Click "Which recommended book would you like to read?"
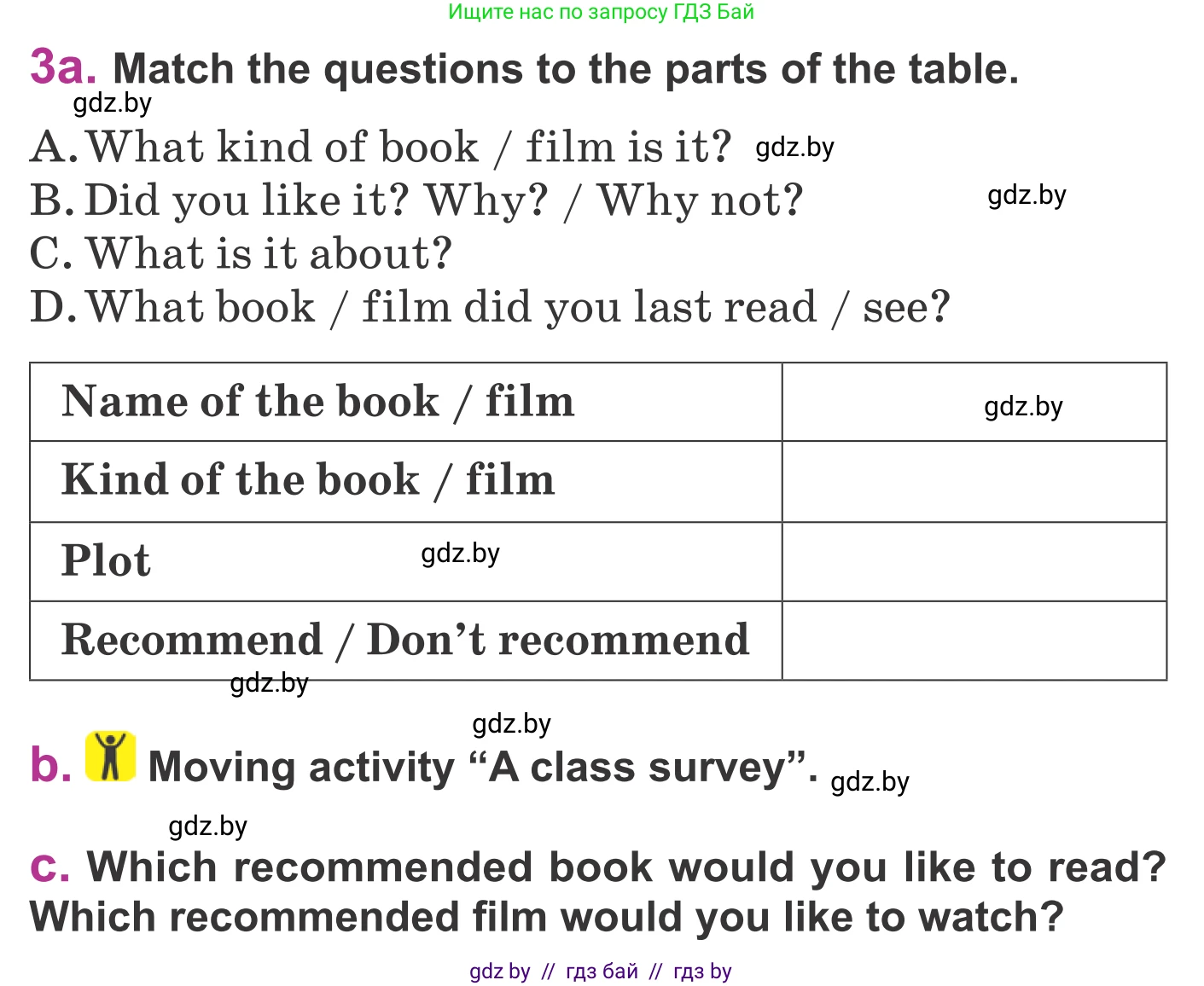 pyautogui.click(x=626, y=867)
